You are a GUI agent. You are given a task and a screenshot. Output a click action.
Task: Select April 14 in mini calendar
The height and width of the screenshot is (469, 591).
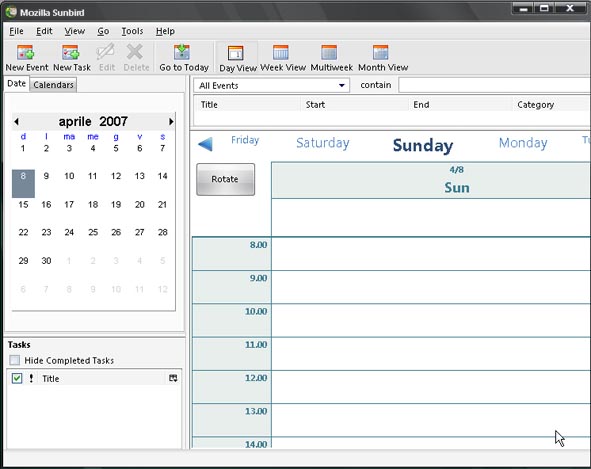pos(162,176)
